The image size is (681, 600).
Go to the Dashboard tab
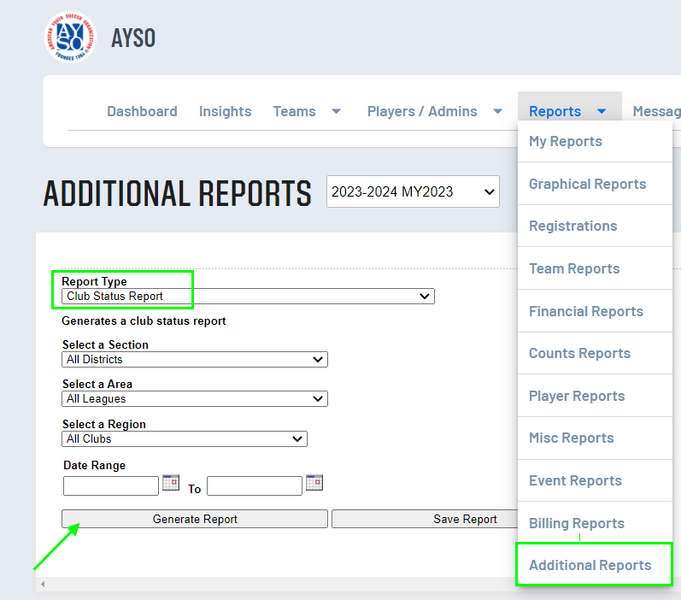coord(142,112)
